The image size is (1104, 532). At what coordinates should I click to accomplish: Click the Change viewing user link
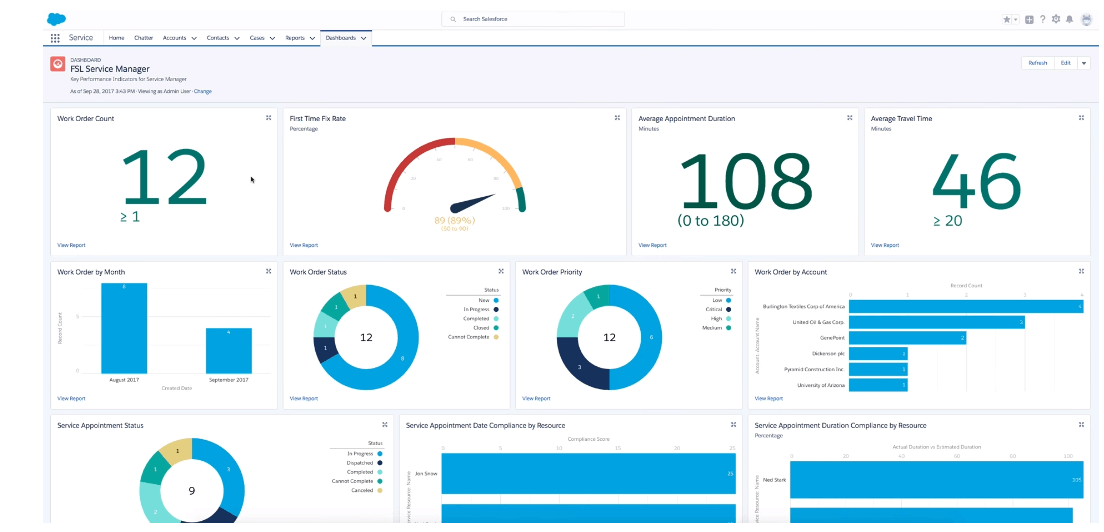coord(203,91)
